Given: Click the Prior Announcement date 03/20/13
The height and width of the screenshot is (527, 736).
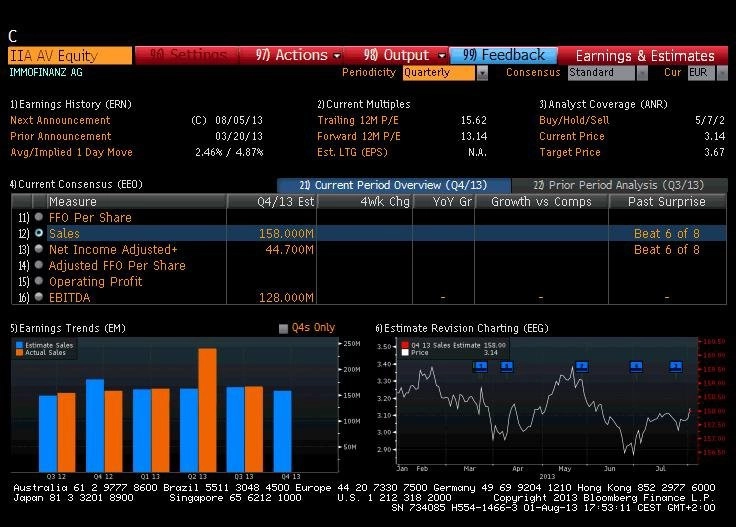Looking at the screenshot, I should pos(239,137).
